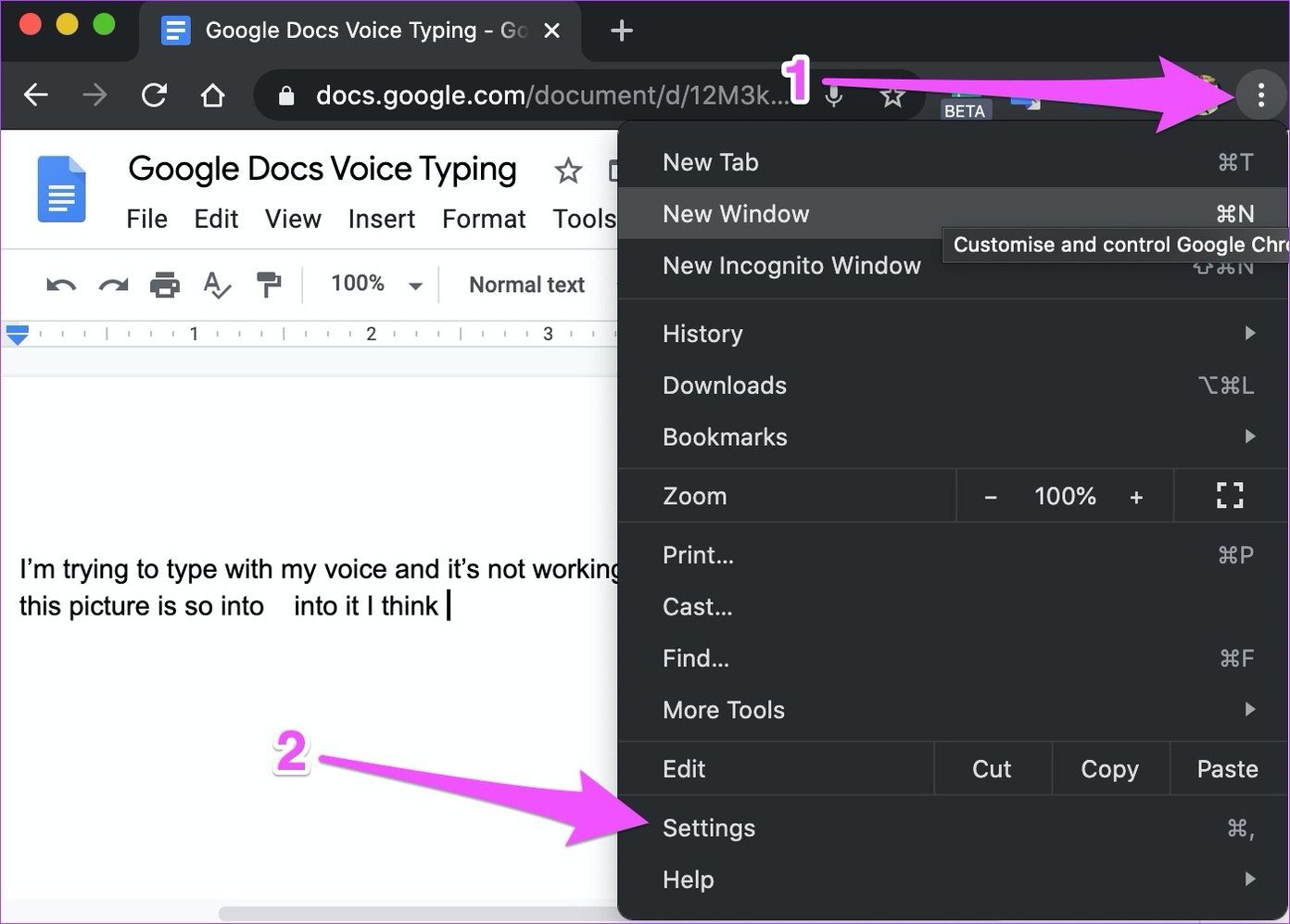This screenshot has width=1290, height=924.
Task: Increase Chrome zoom with plus button
Action: (x=1136, y=498)
